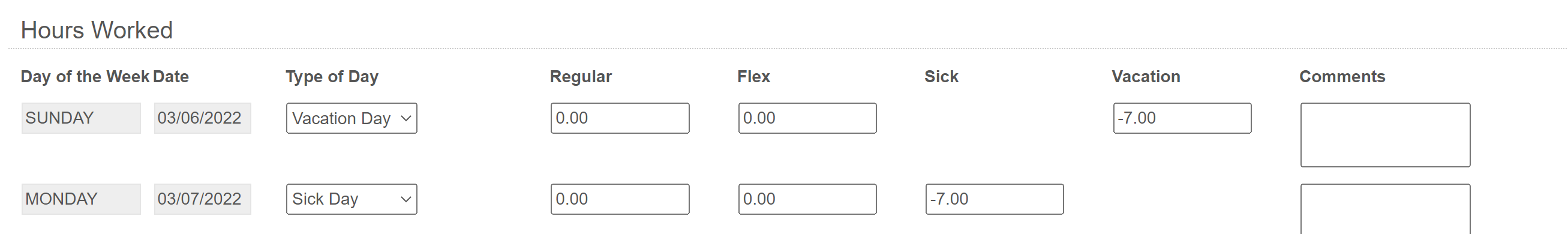1568x234 pixels.
Task: Click the 03/06/2022 date field
Action: click(x=202, y=118)
